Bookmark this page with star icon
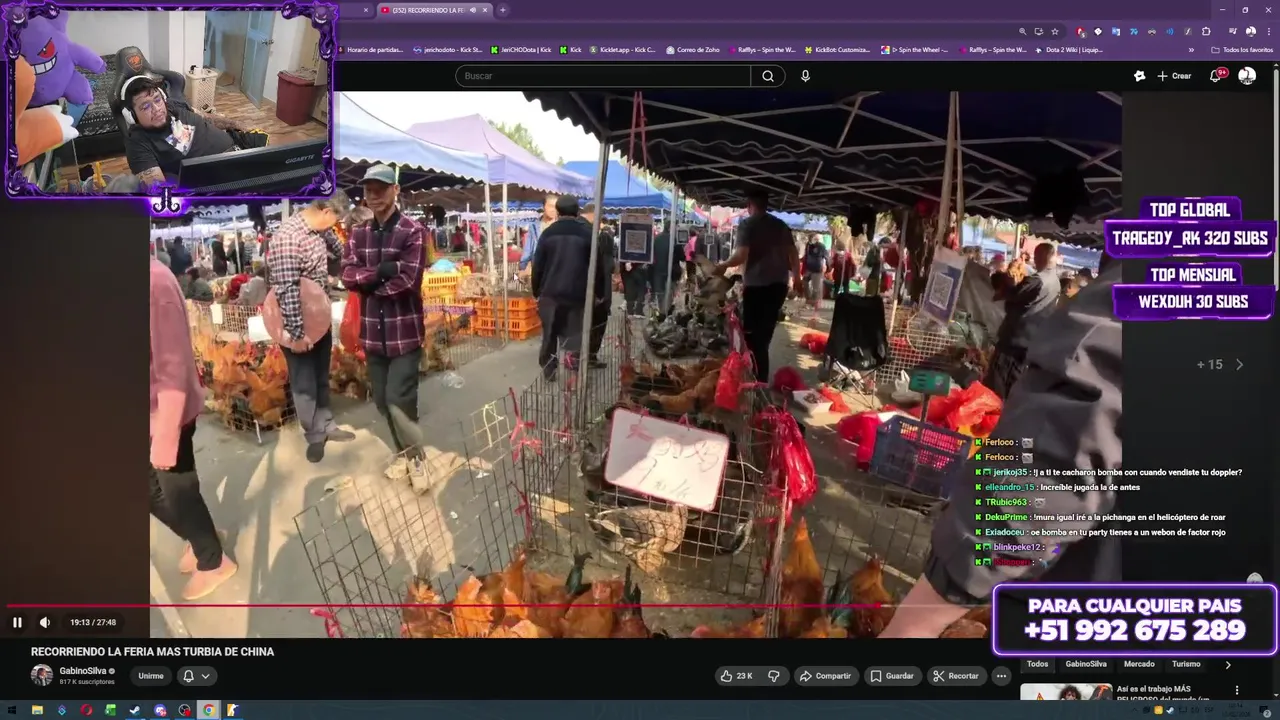Viewport: 1280px width, 720px height. pyautogui.click(x=1055, y=31)
